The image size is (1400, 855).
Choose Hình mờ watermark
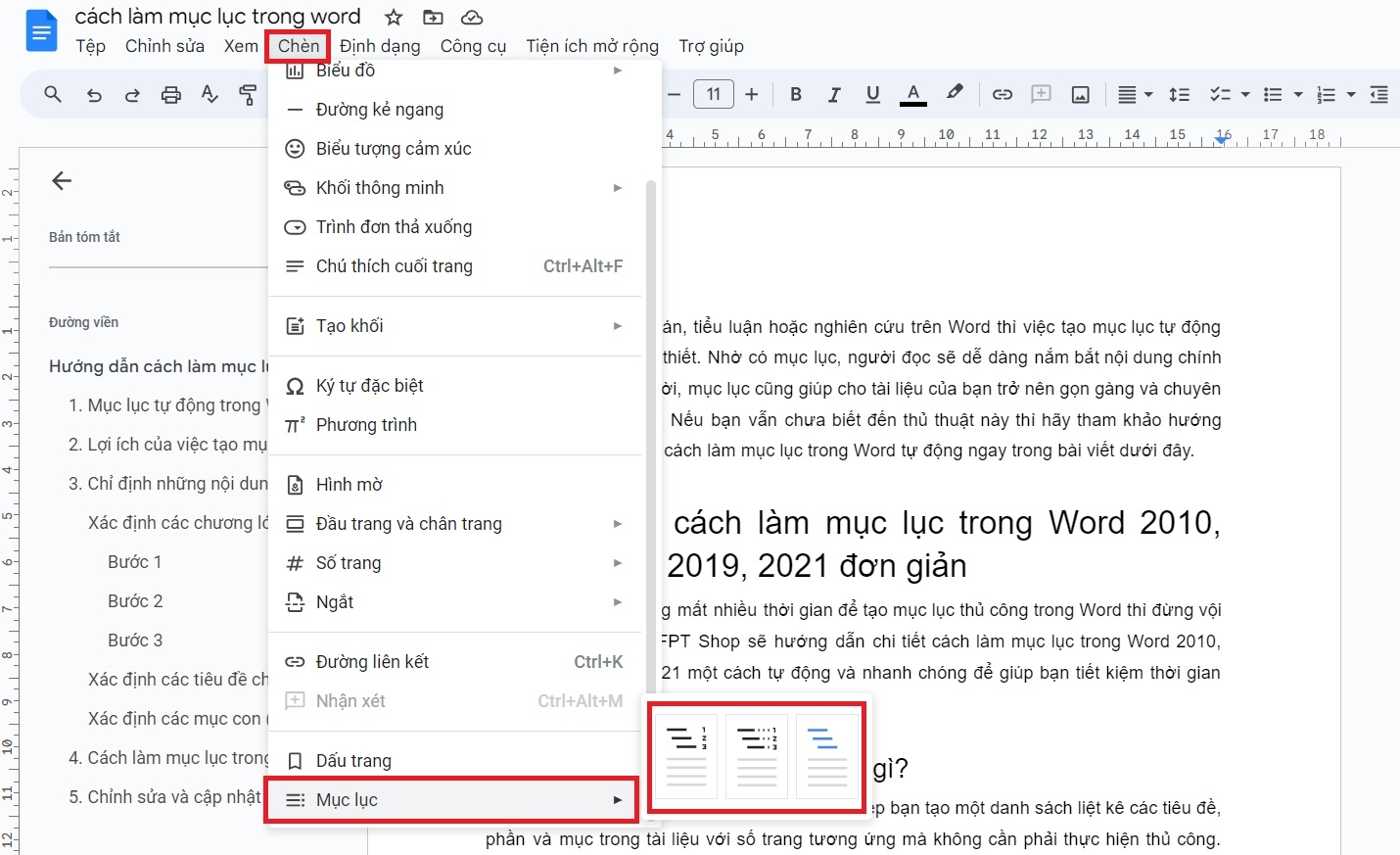click(455, 485)
